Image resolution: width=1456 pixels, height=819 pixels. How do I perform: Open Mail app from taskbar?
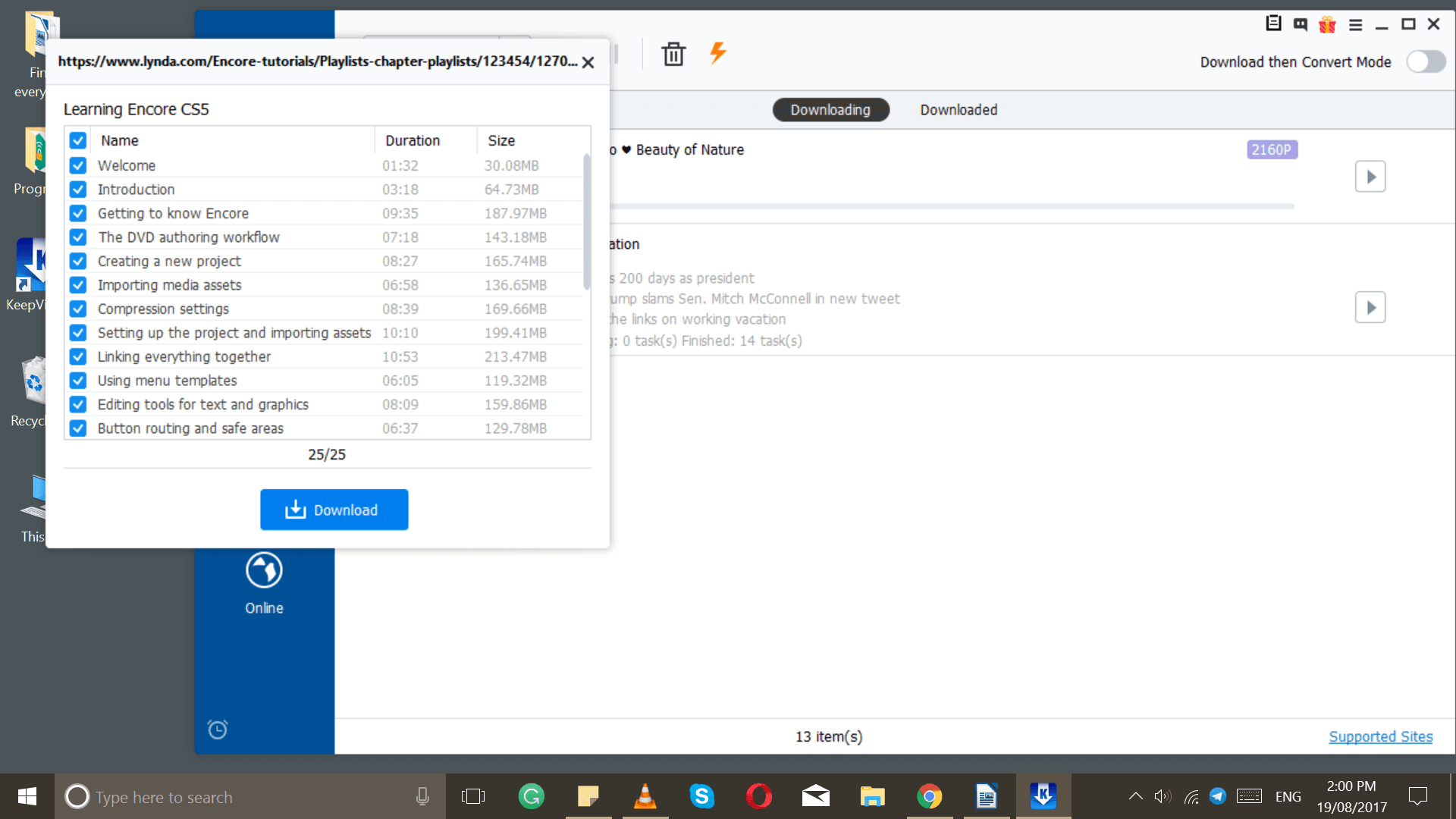816,796
